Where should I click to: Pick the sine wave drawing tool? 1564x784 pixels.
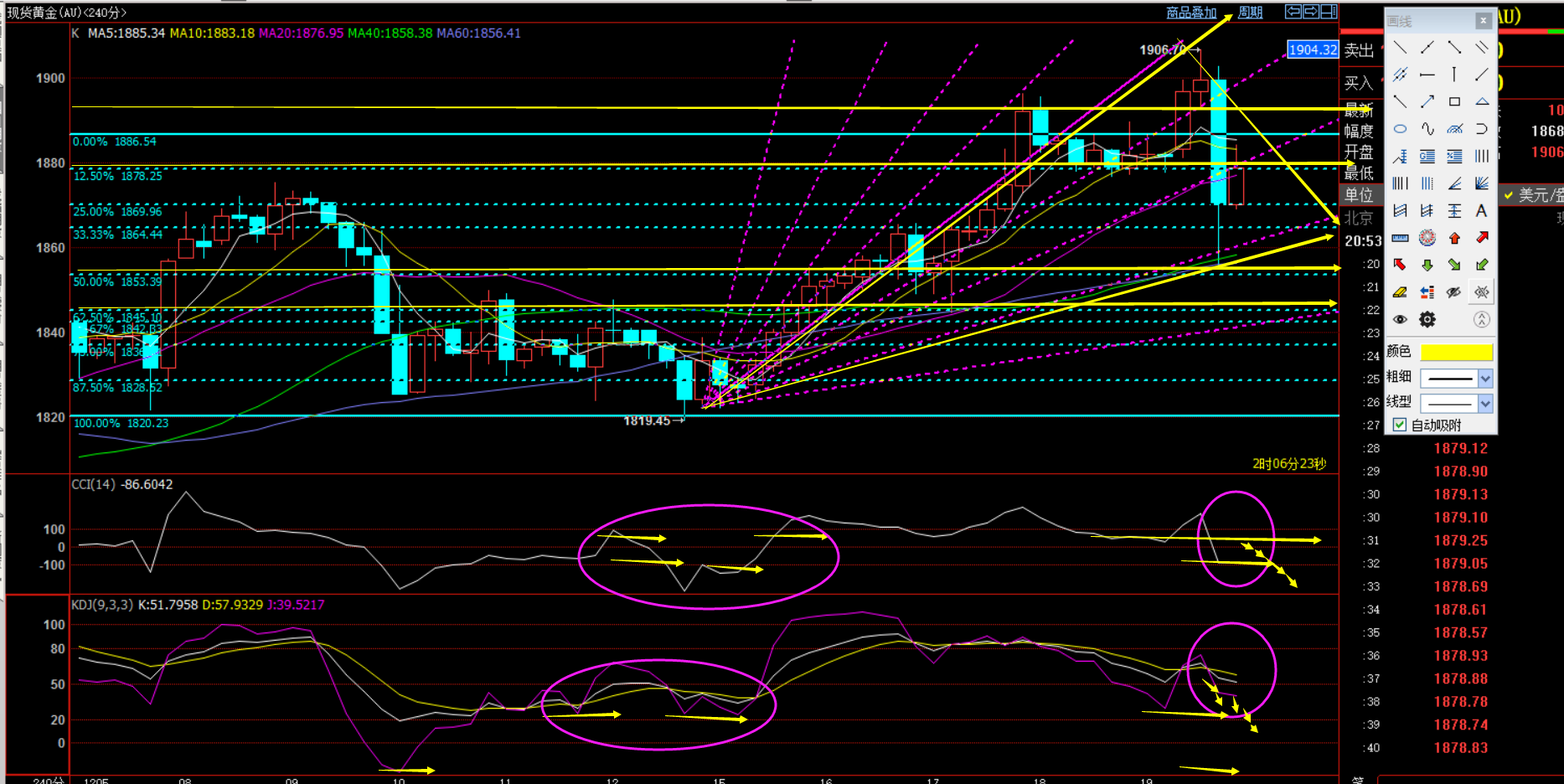pos(1427,129)
